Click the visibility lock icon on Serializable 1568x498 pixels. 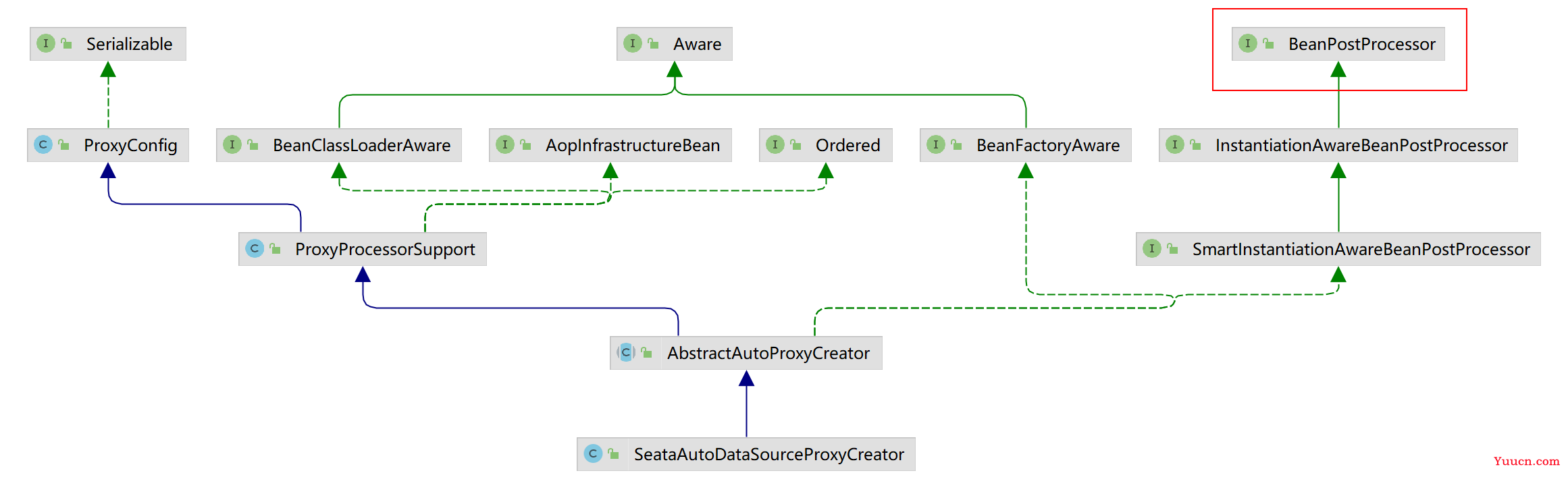point(66,44)
